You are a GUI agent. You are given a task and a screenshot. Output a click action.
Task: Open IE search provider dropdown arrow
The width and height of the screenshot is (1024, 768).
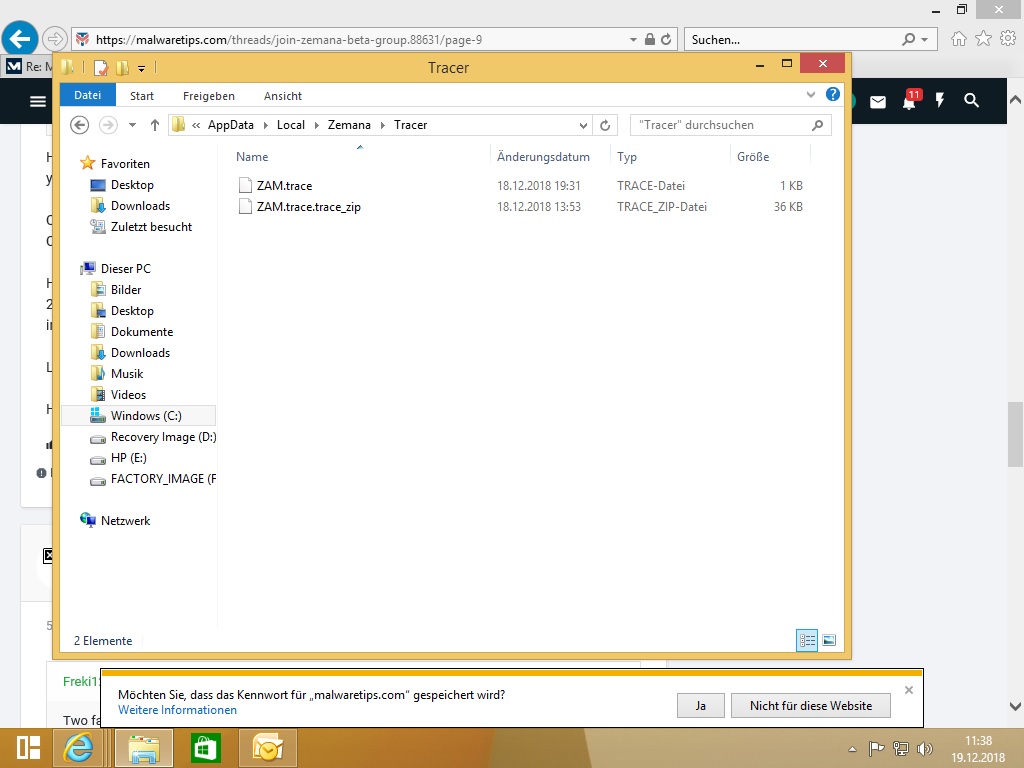924,39
